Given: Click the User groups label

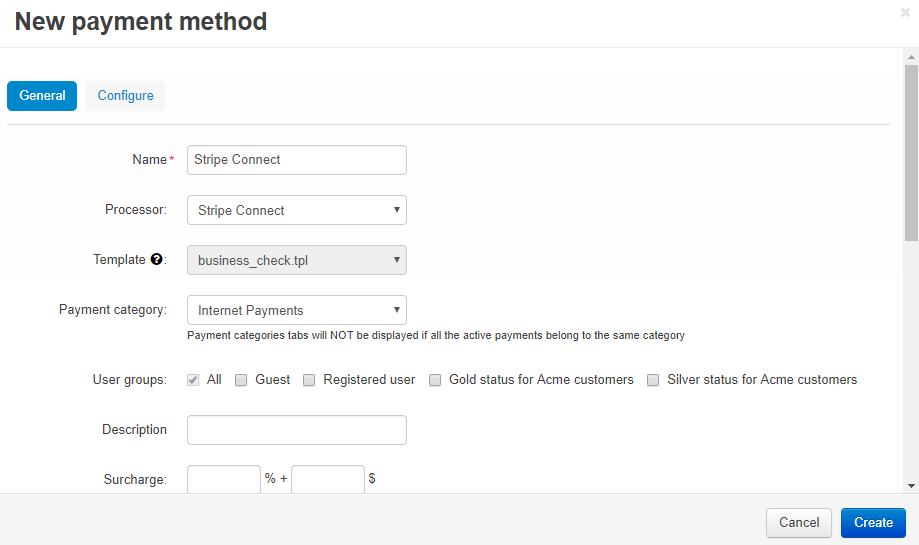Looking at the screenshot, I should pyautogui.click(x=130, y=380).
